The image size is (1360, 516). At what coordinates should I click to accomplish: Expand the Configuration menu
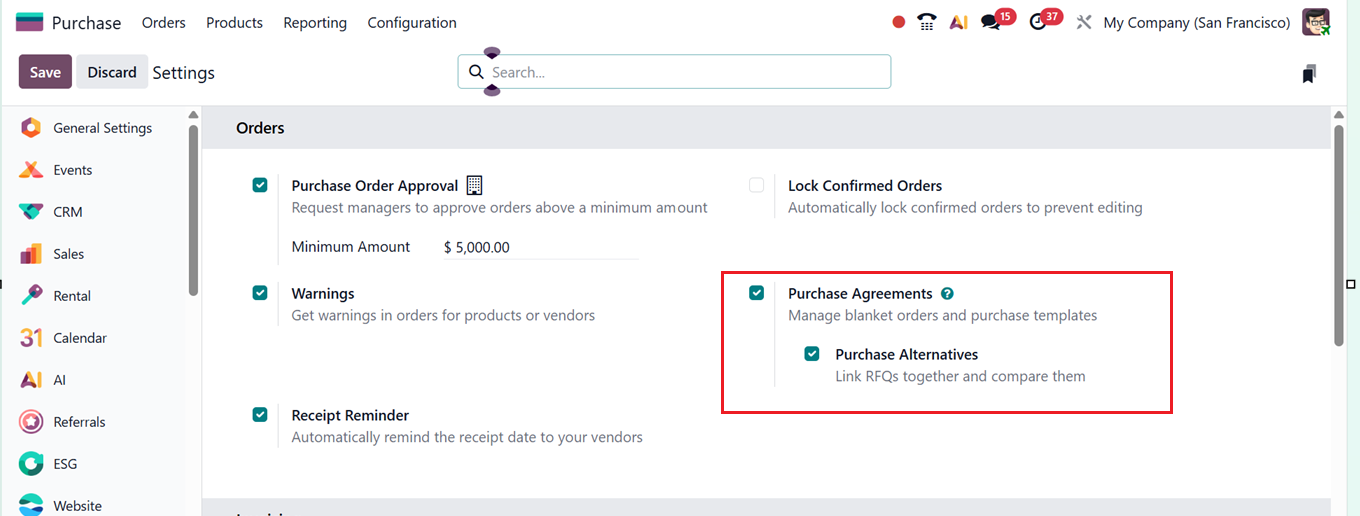point(412,22)
